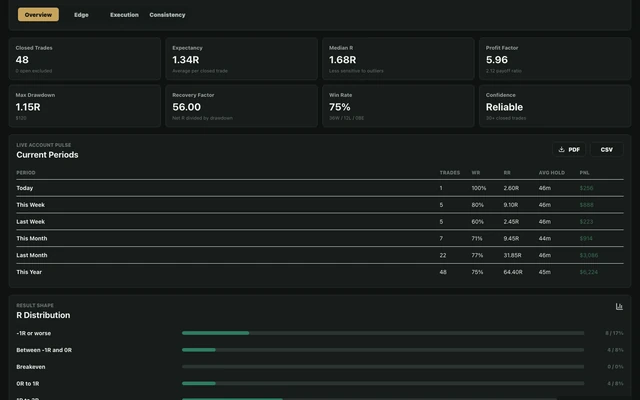
Task: Select the Median R card
Action: point(398,59)
